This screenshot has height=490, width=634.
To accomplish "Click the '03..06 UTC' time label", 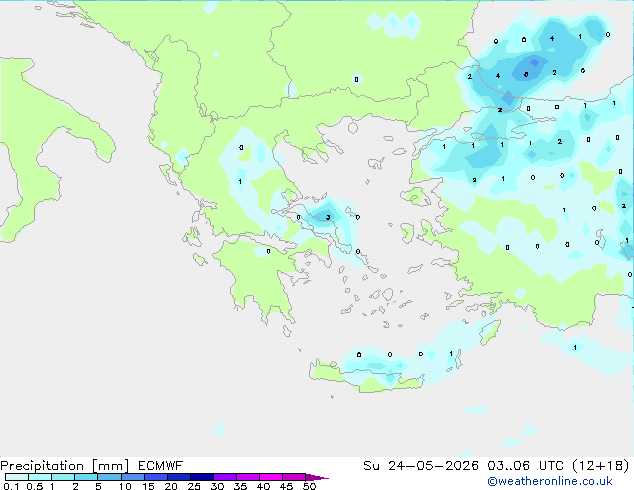I will [525, 466].
